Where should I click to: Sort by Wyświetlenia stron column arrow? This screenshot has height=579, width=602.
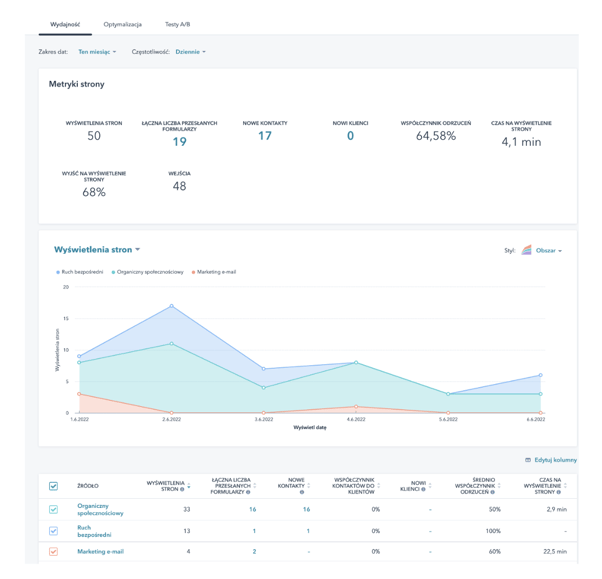pyautogui.click(x=189, y=486)
